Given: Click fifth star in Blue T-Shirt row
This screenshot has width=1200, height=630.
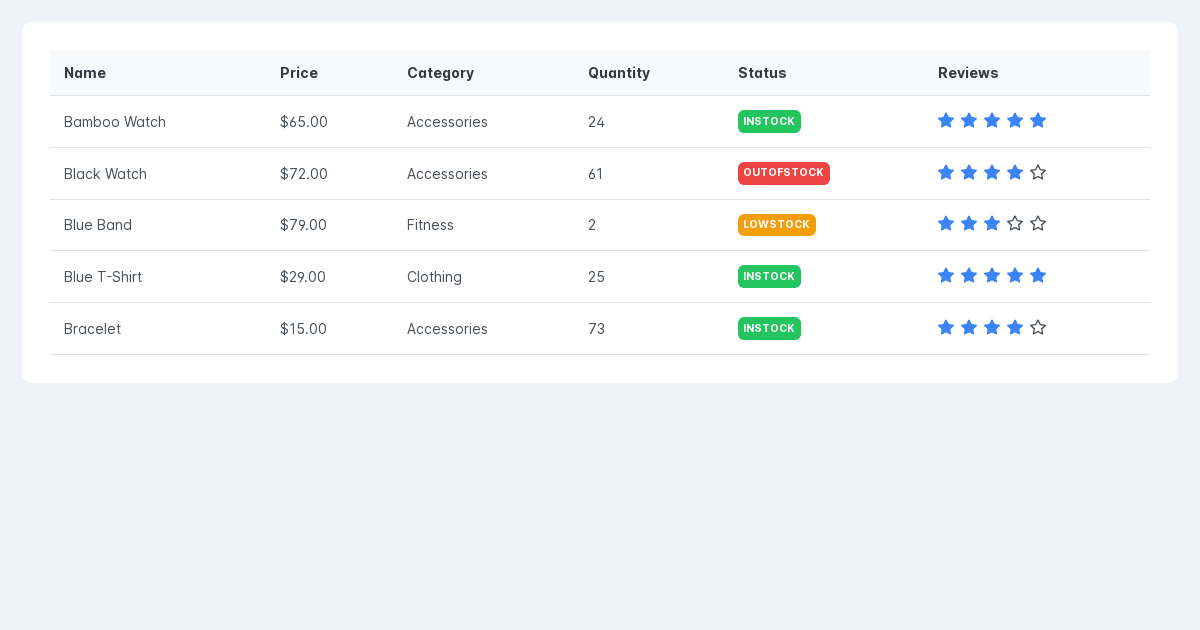Looking at the screenshot, I should (x=1038, y=276).
